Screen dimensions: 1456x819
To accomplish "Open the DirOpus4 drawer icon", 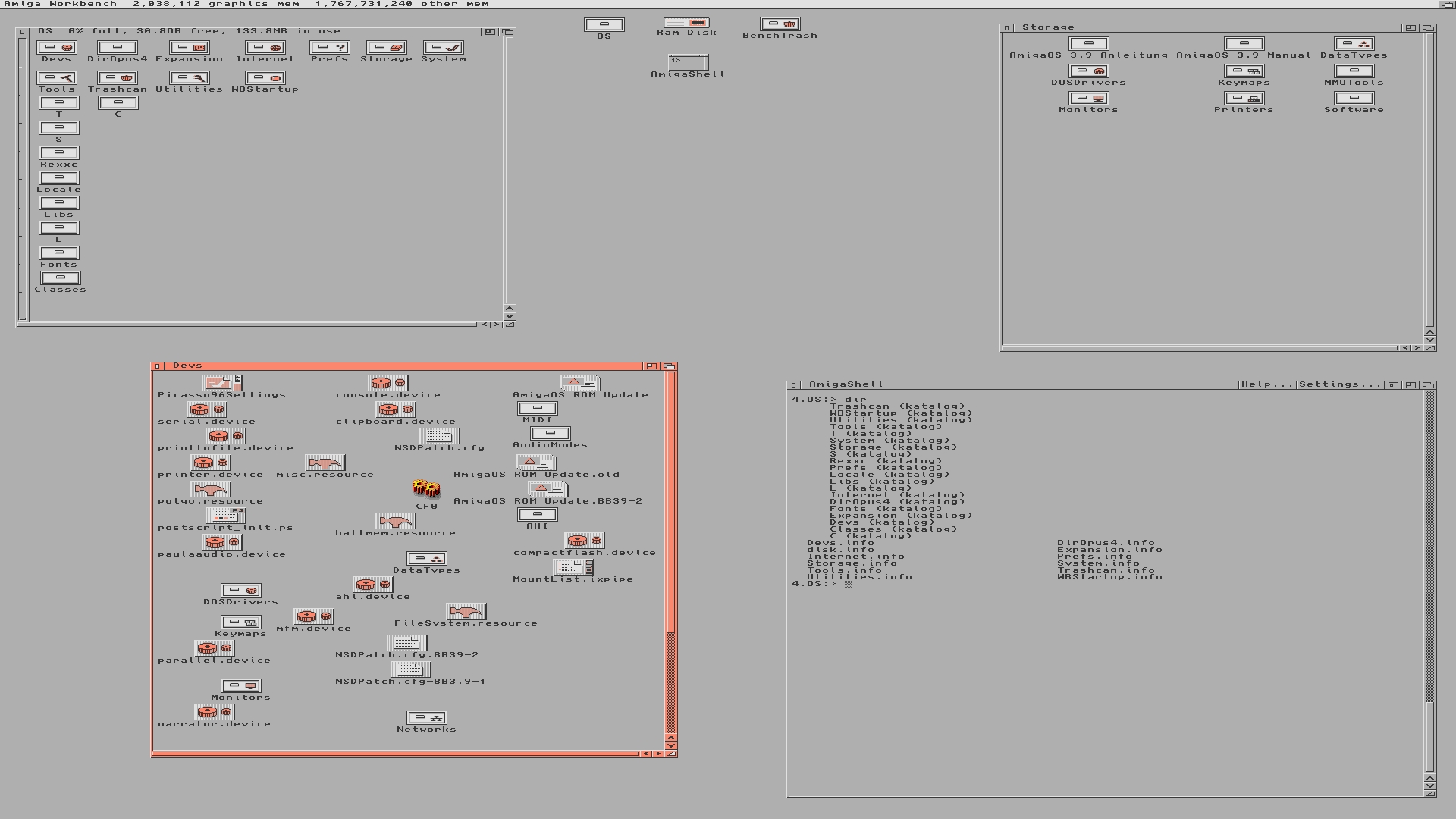I will [118, 48].
